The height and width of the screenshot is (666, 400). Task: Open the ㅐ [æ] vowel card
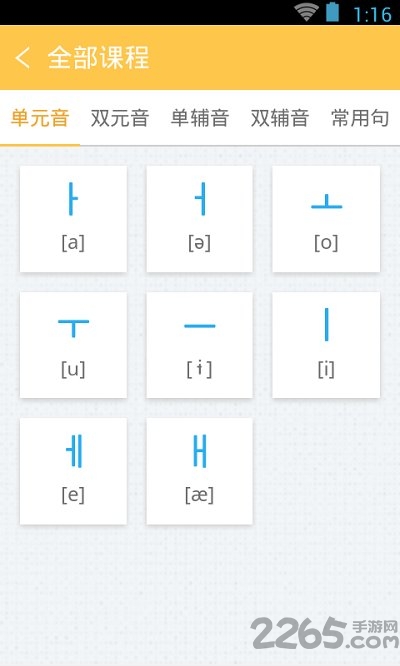click(x=199, y=471)
